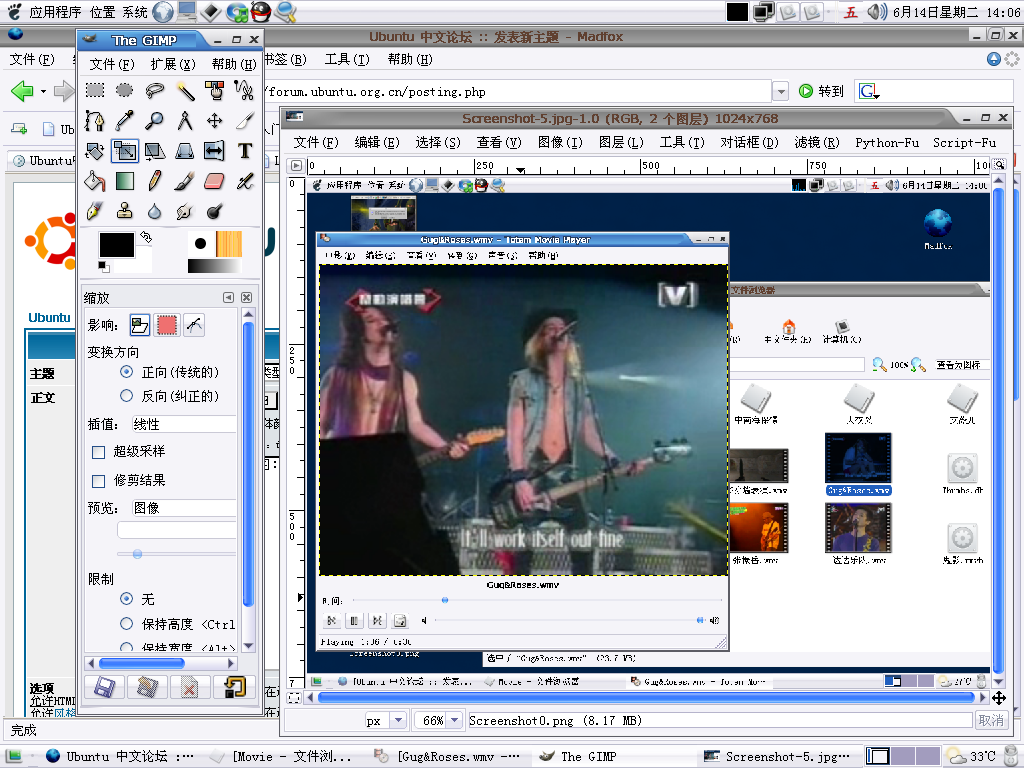Open the 预览 preview type dropdown
The image size is (1024, 768).
point(184,508)
